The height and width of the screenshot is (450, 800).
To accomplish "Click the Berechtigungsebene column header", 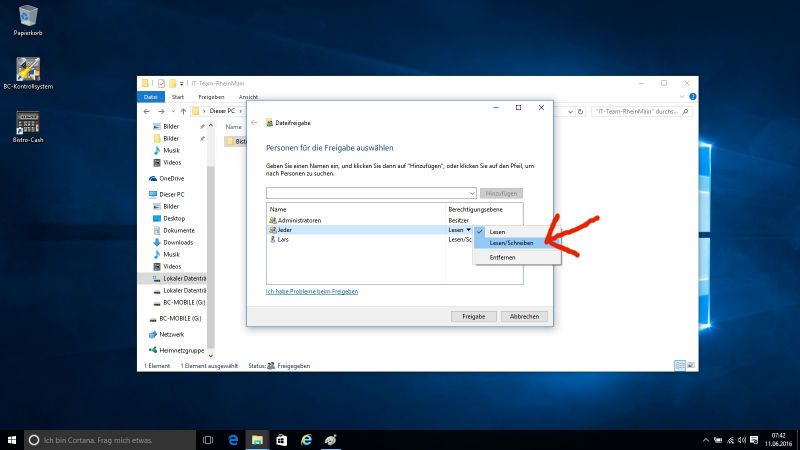I will click(476, 210).
